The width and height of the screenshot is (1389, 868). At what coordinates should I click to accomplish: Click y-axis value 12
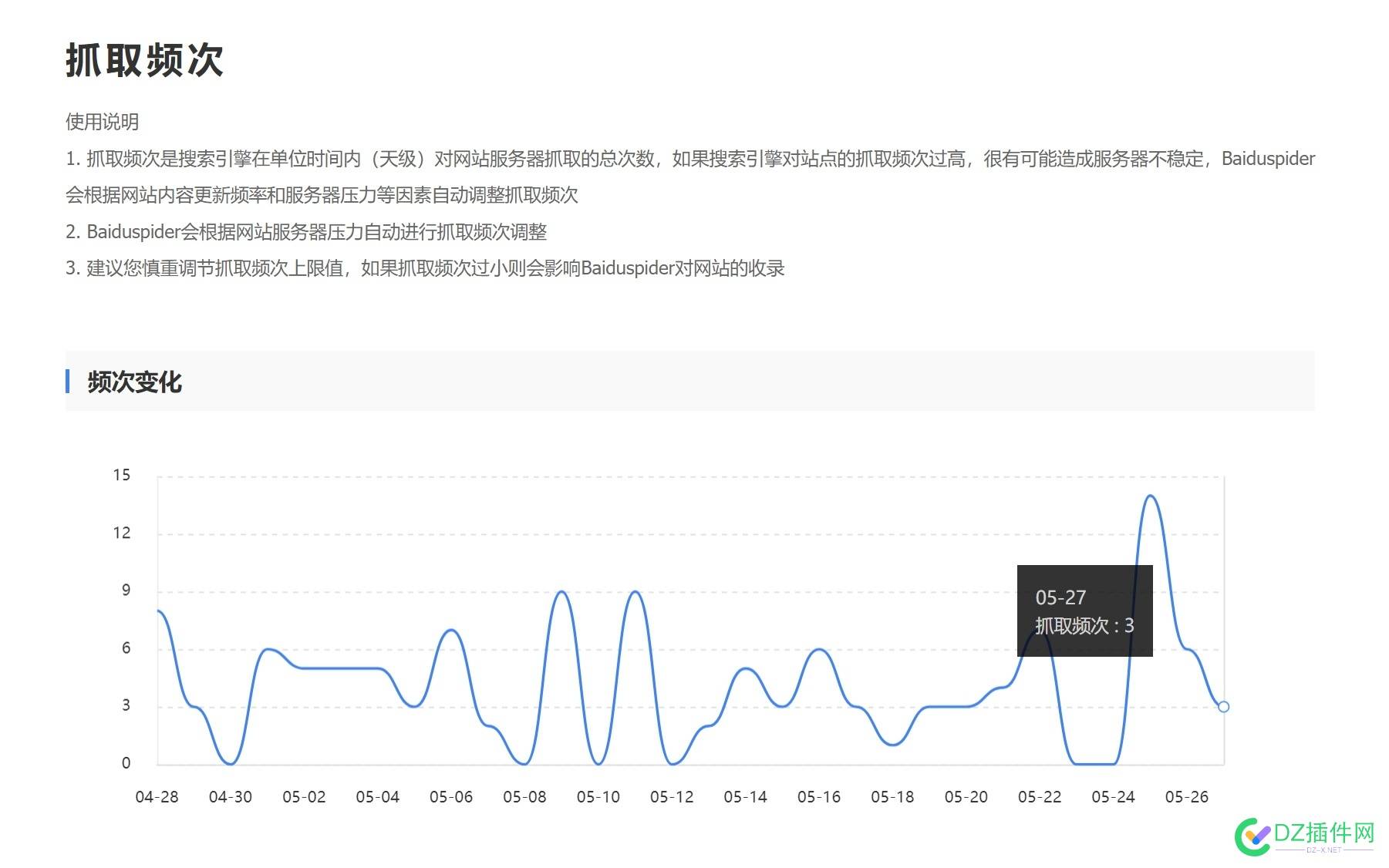point(122,533)
